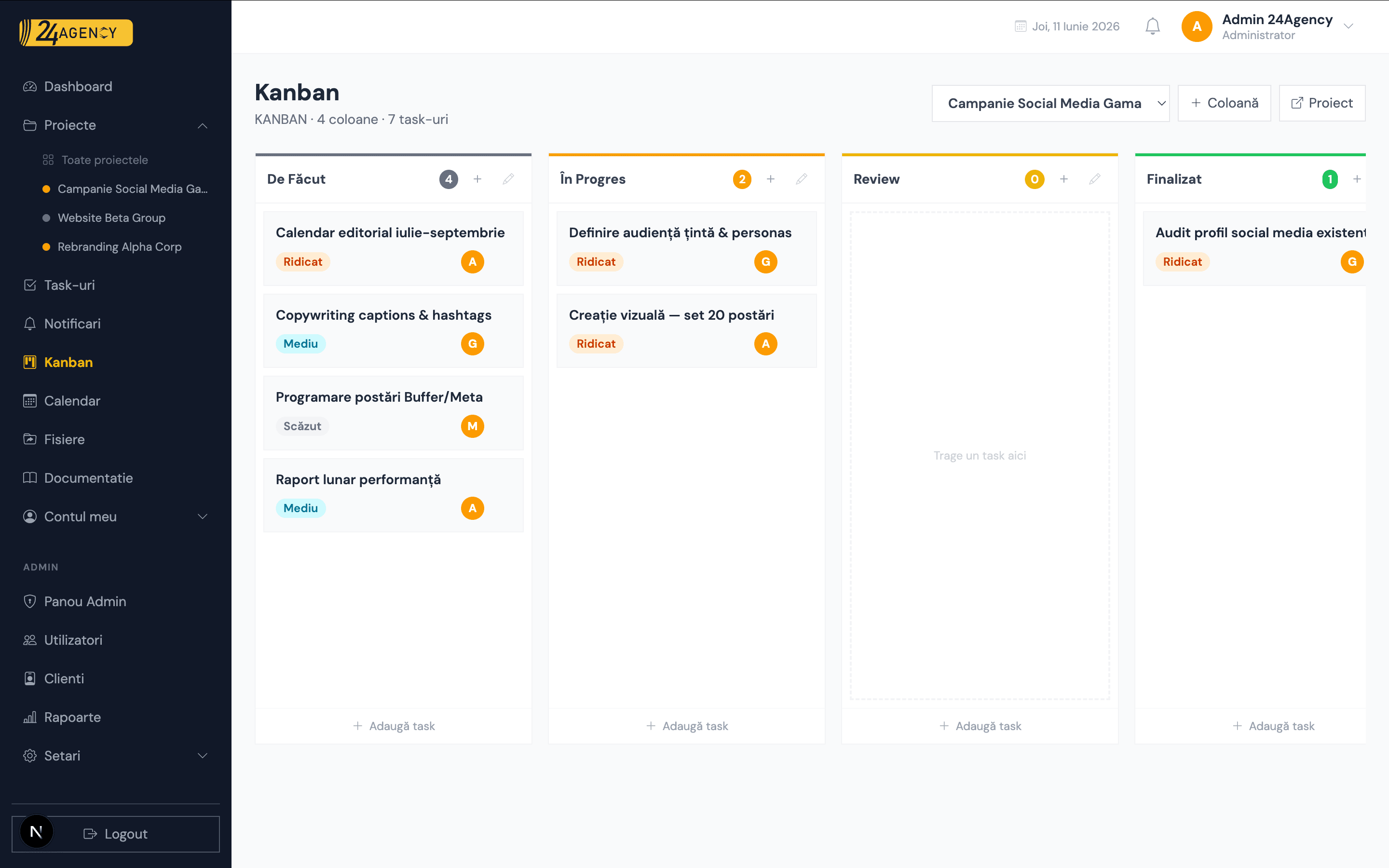1389x868 pixels.
Task: Add a task to De Făcut column header plus
Action: click(x=477, y=179)
